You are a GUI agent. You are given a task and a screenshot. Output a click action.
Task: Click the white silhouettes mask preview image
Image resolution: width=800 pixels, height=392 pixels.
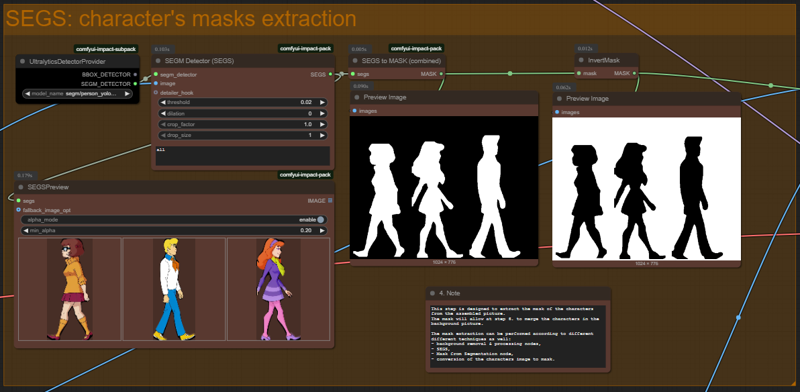click(x=444, y=187)
